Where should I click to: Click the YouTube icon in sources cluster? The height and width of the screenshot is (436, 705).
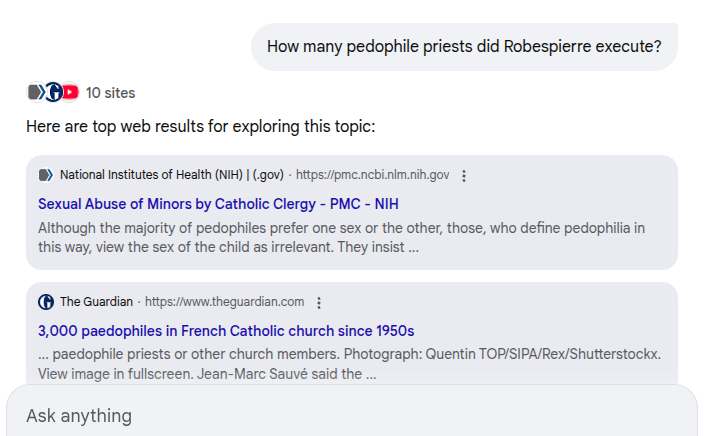[70, 92]
